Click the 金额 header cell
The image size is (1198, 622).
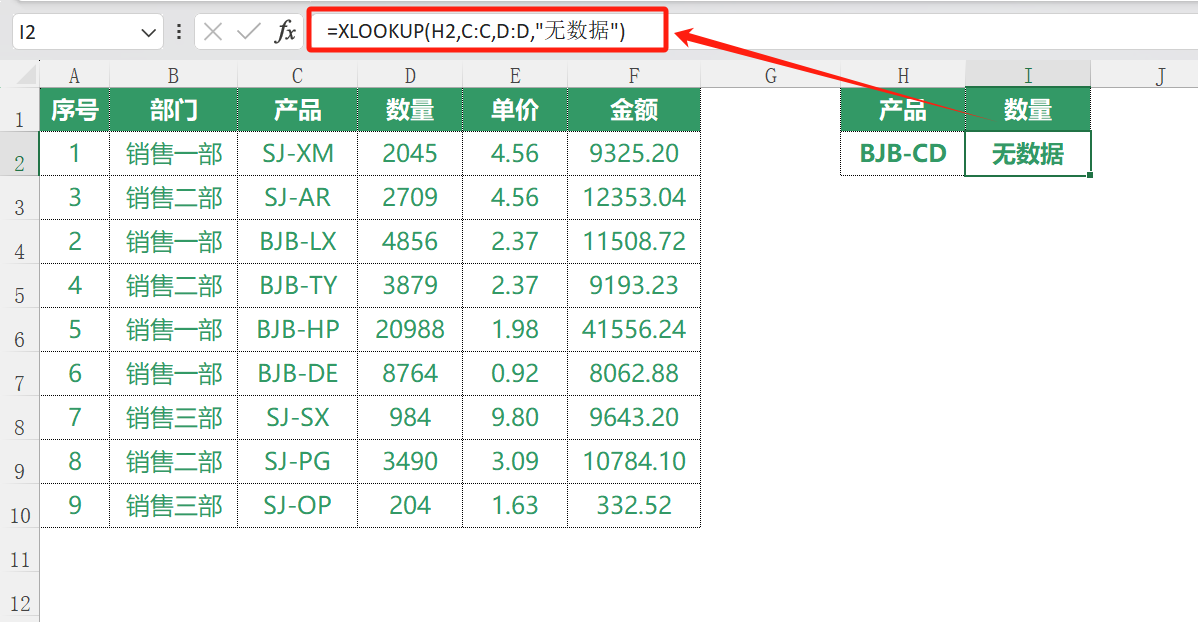pos(634,110)
